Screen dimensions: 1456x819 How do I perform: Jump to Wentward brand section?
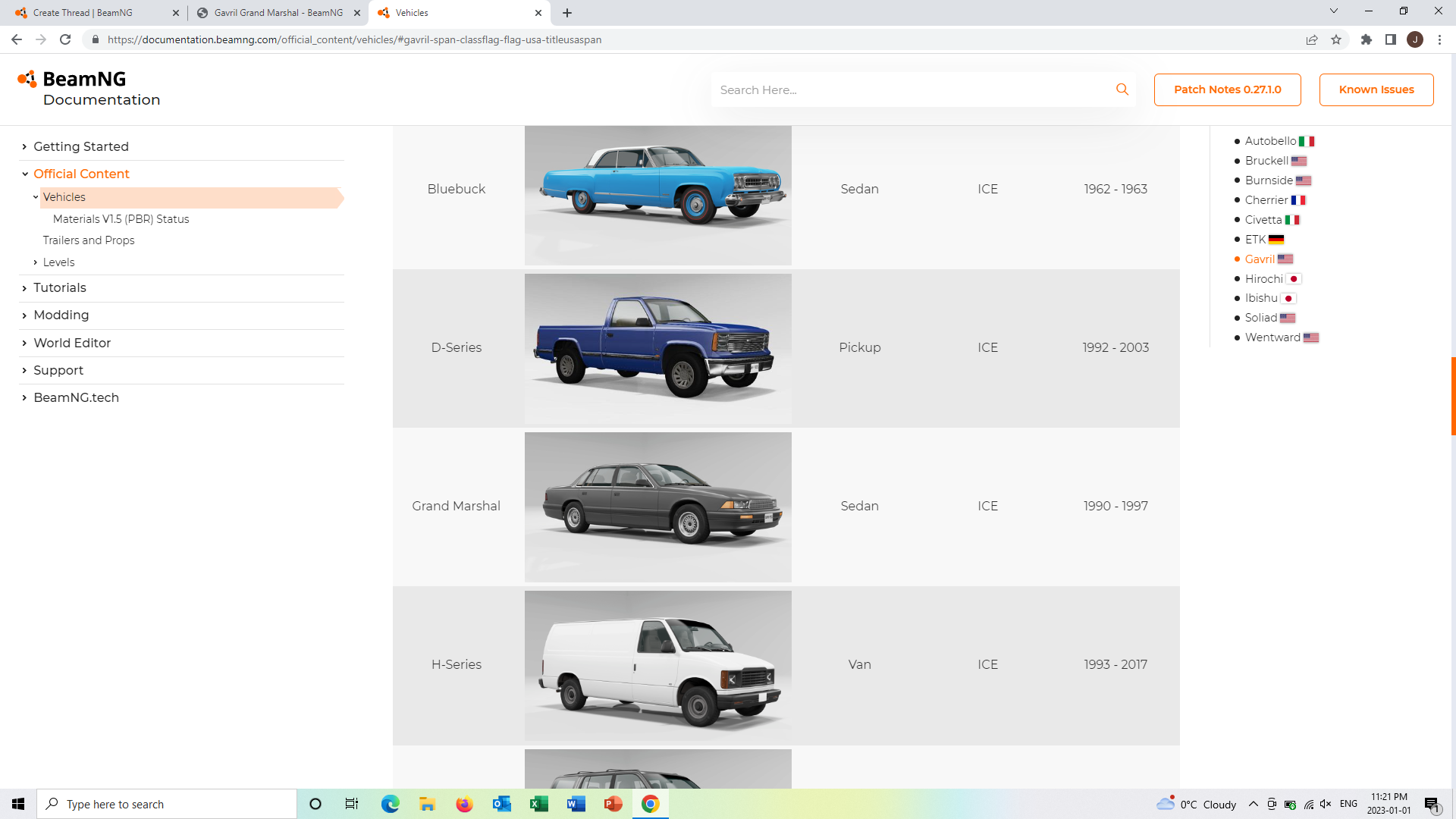[1282, 337]
